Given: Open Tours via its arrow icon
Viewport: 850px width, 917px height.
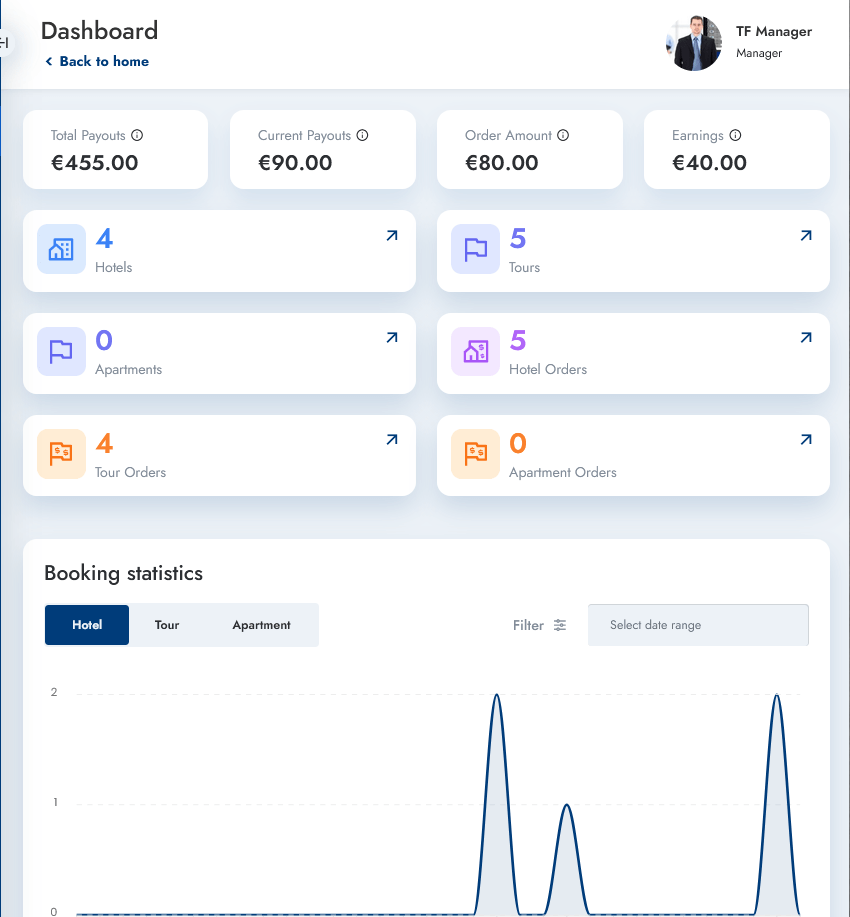Looking at the screenshot, I should point(806,236).
